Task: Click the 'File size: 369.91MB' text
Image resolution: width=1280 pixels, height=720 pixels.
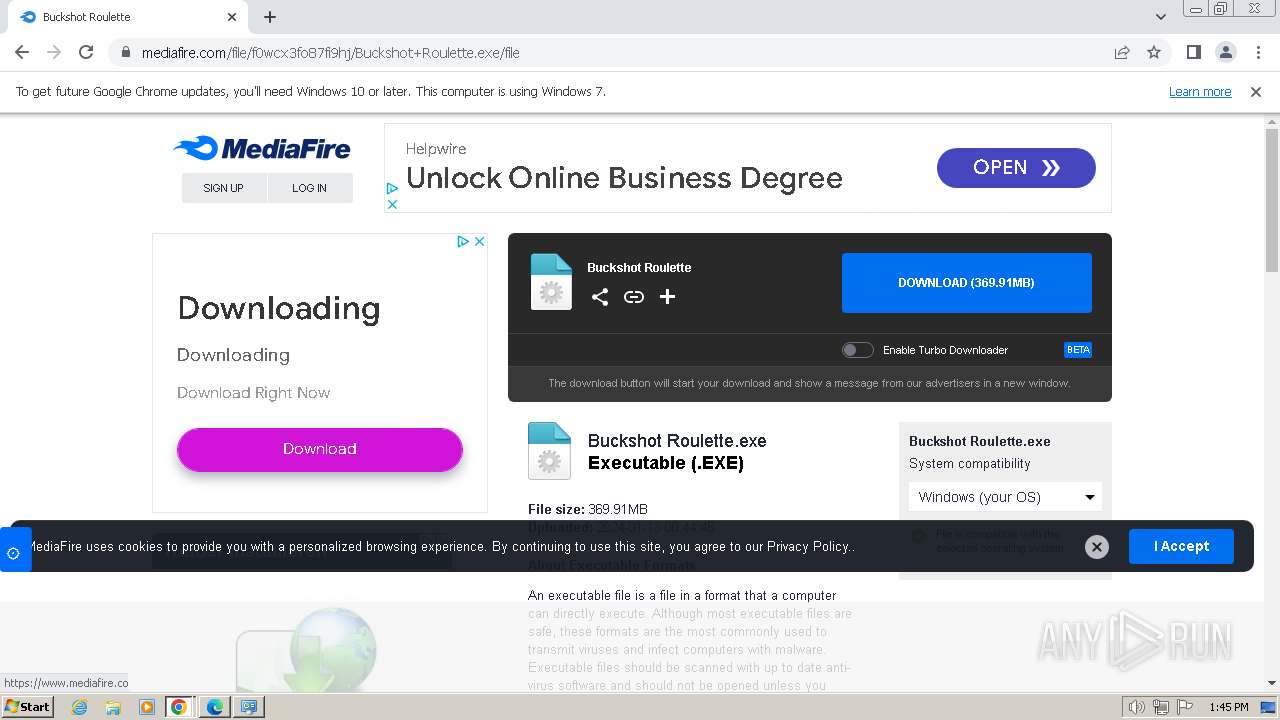Action: pyautogui.click(x=588, y=510)
